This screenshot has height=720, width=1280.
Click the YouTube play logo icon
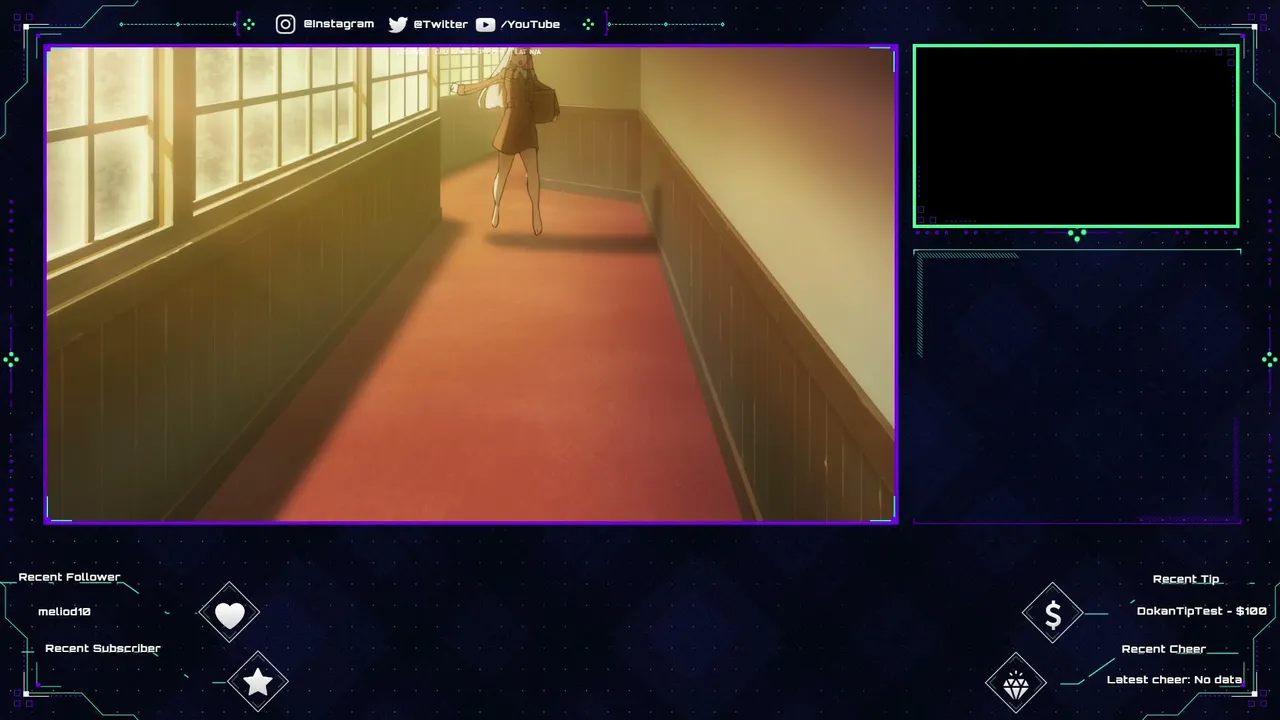485,24
